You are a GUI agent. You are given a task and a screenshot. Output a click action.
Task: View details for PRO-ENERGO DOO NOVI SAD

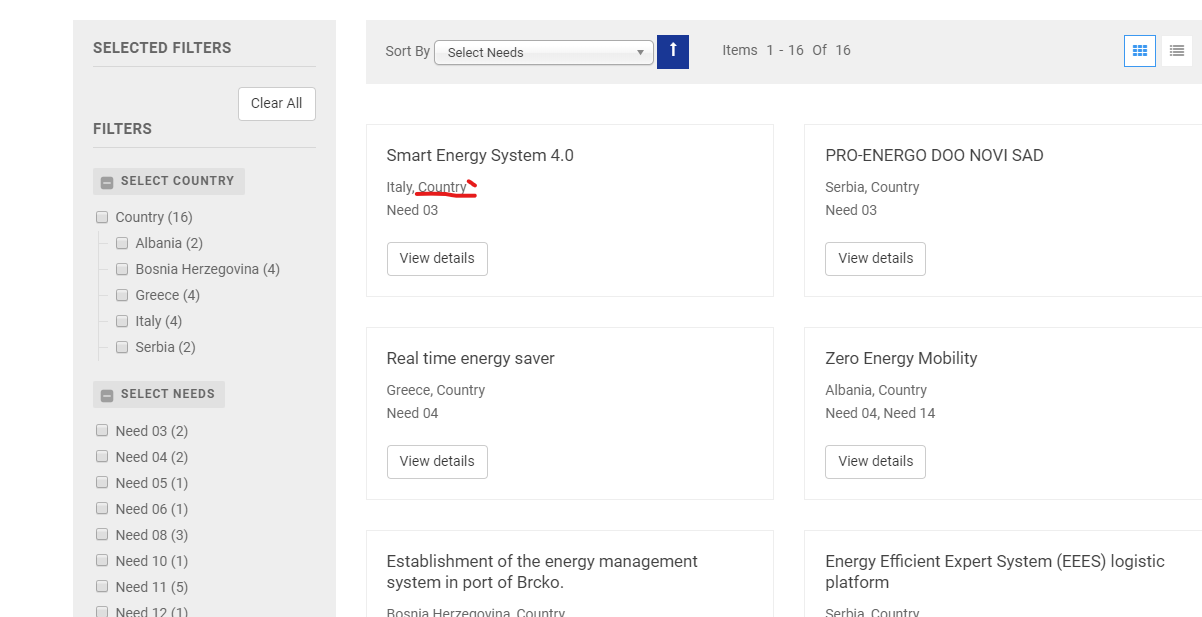pos(875,258)
